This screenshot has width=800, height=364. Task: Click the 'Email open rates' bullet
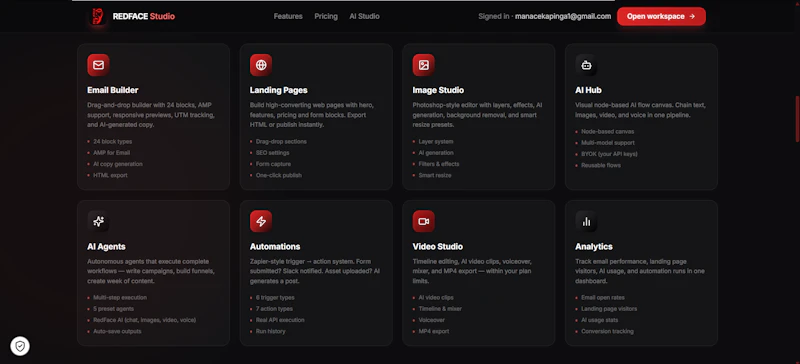pyautogui.click(x=599, y=298)
